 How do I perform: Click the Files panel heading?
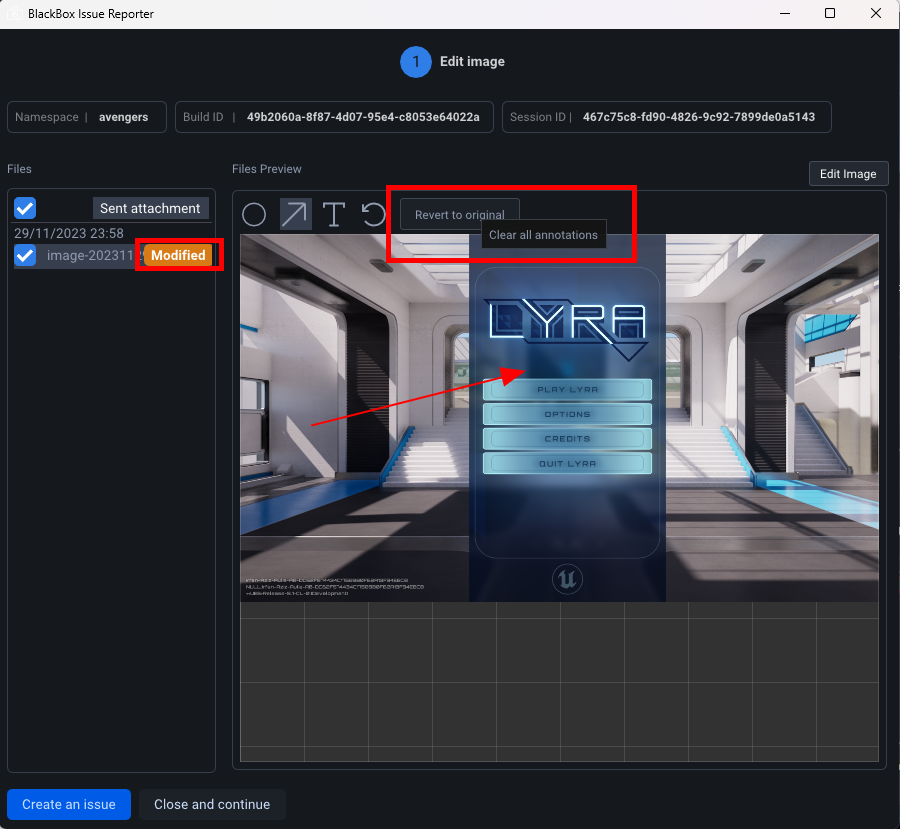point(20,169)
